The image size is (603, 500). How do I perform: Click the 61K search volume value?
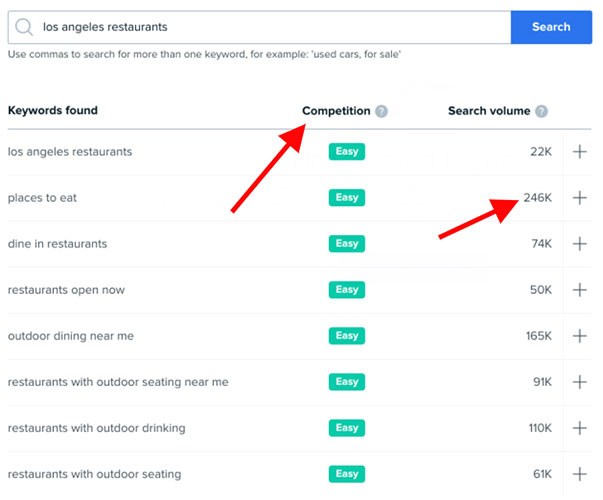(x=542, y=474)
